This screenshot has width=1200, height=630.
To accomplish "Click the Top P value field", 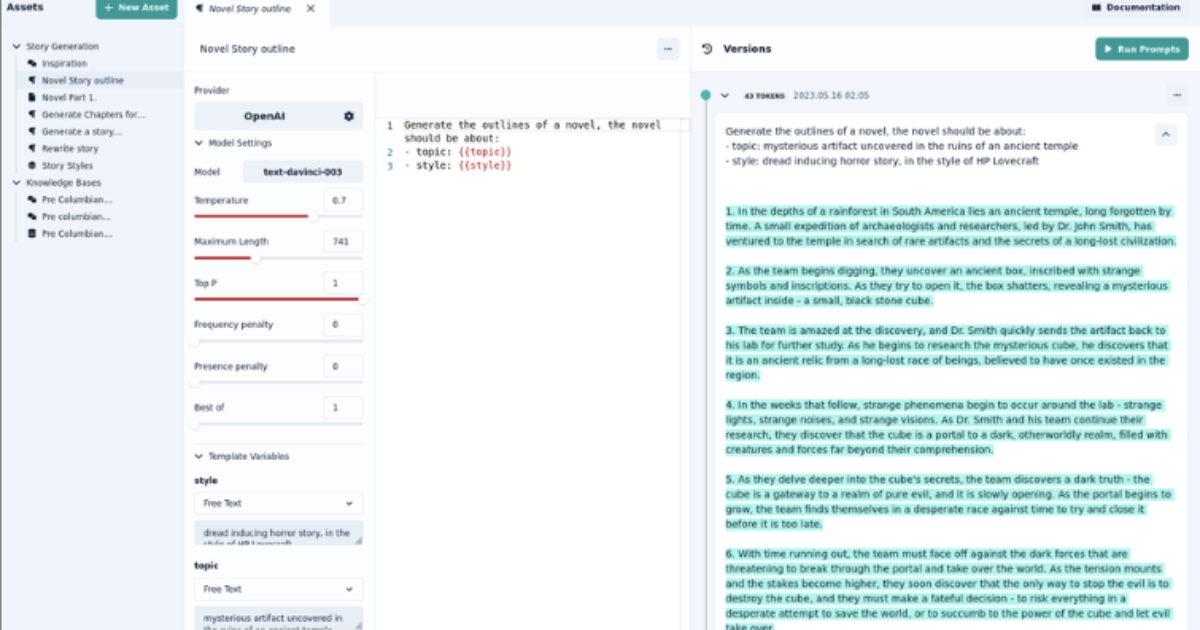I will click(x=343, y=284).
